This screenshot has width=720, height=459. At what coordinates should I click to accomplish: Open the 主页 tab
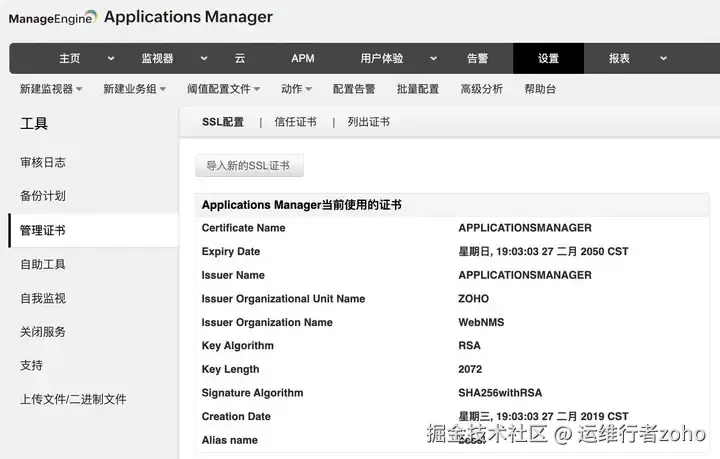[x=70, y=58]
